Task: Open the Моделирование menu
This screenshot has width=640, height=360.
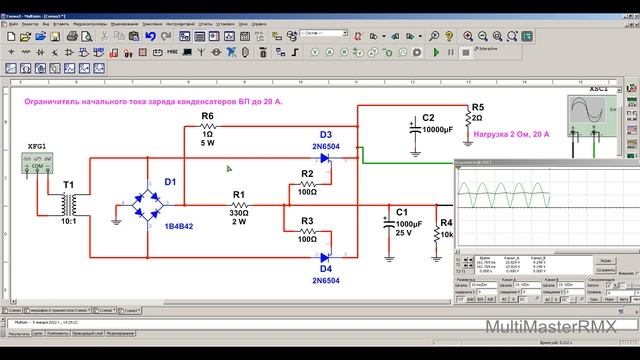Action: (124, 24)
